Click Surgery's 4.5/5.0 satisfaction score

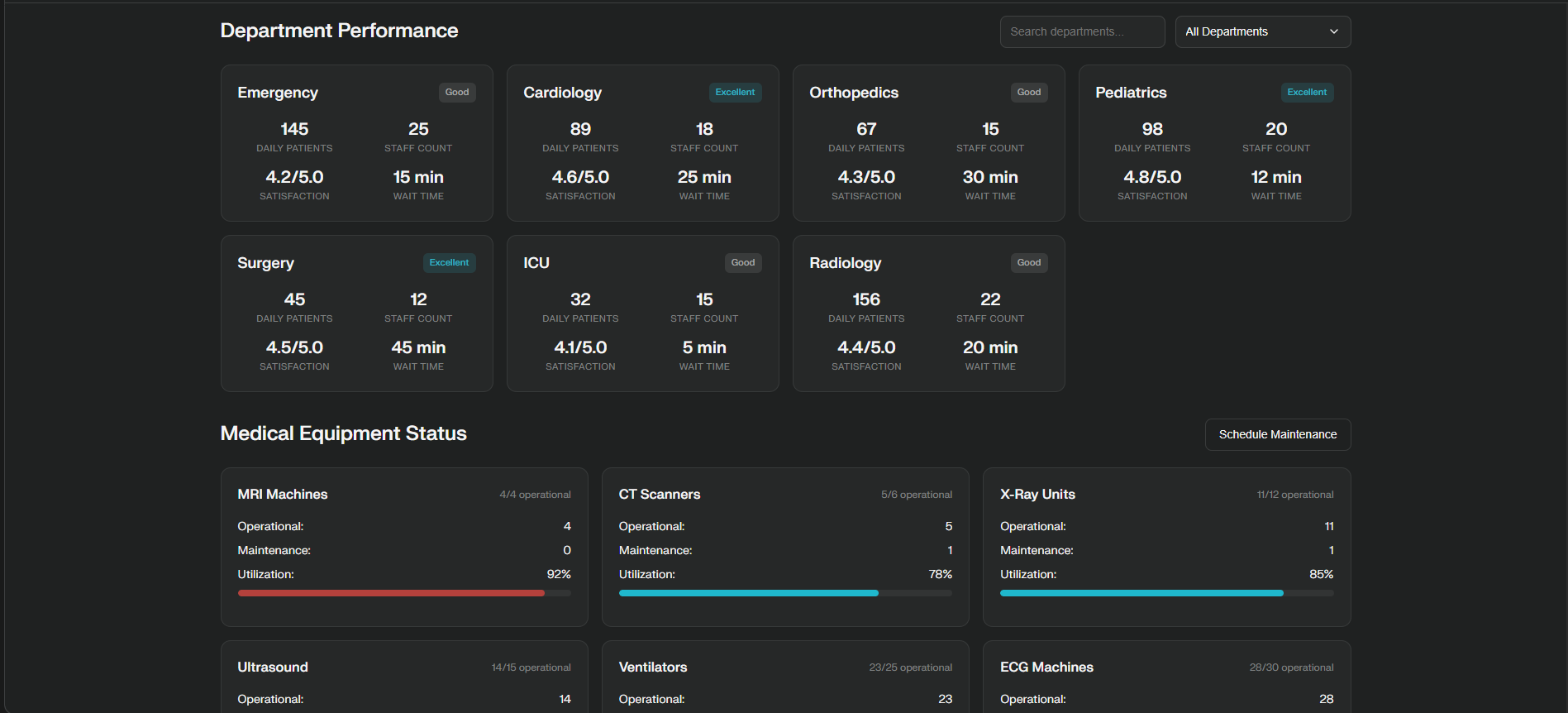[294, 347]
